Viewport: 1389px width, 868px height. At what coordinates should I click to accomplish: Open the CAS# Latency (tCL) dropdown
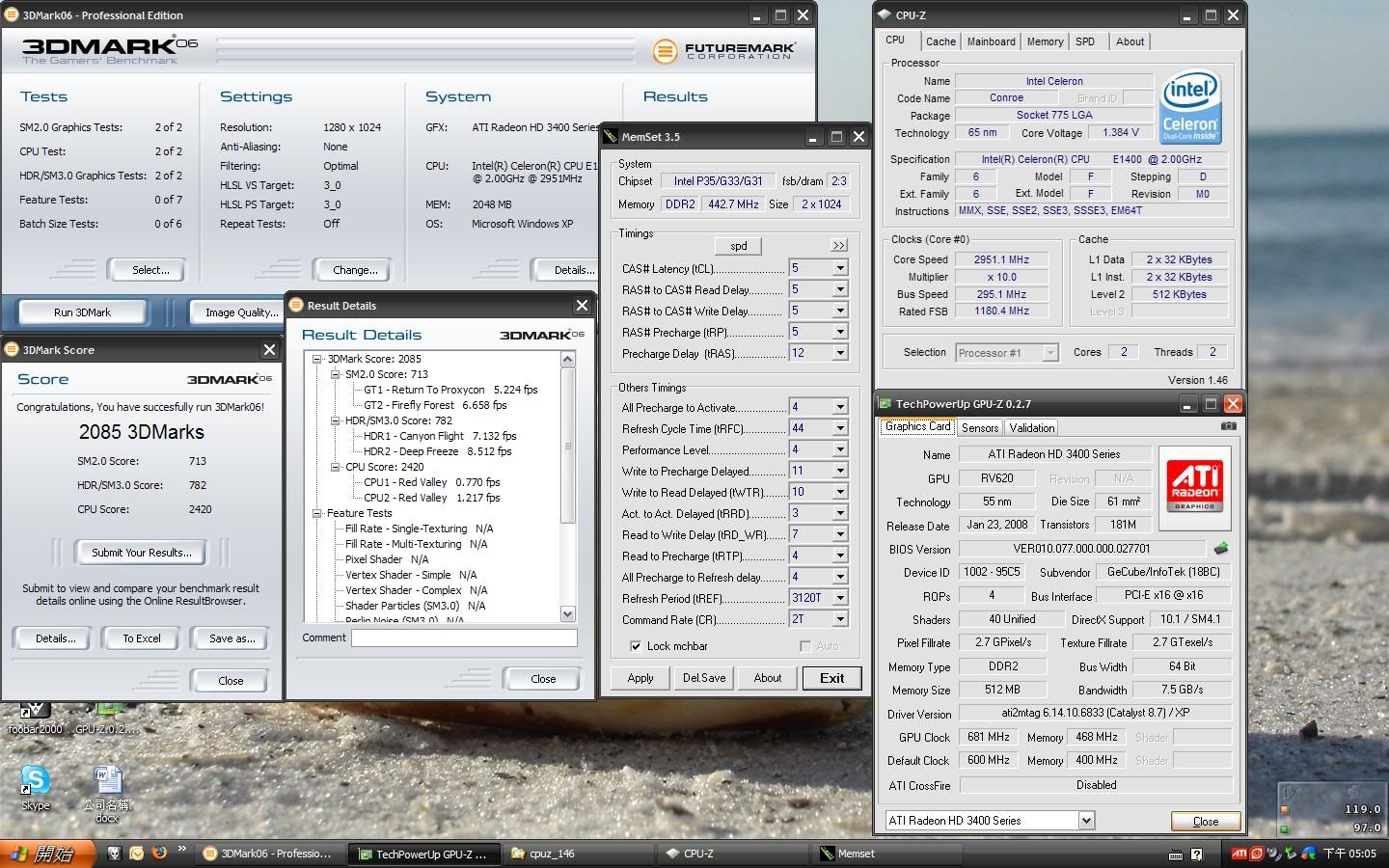[840, 268]
